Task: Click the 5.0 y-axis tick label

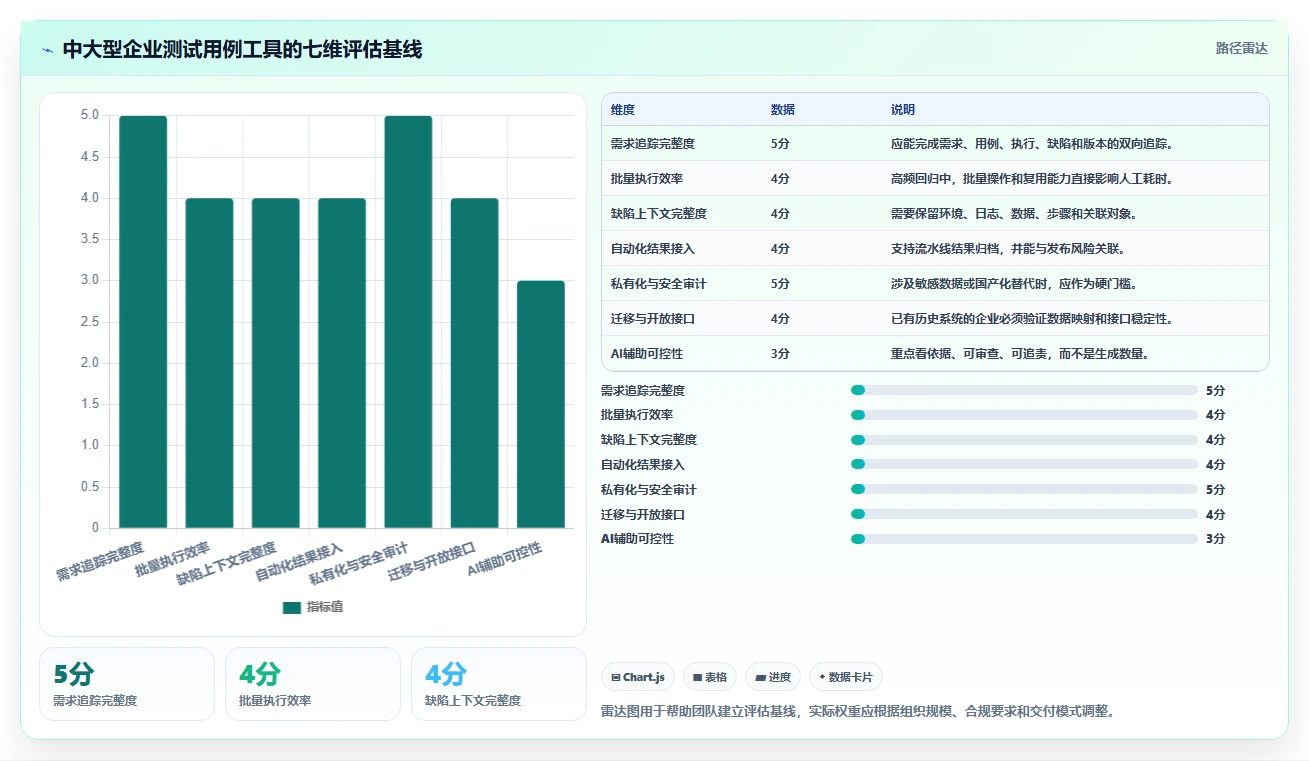Action: coord(89,115)
